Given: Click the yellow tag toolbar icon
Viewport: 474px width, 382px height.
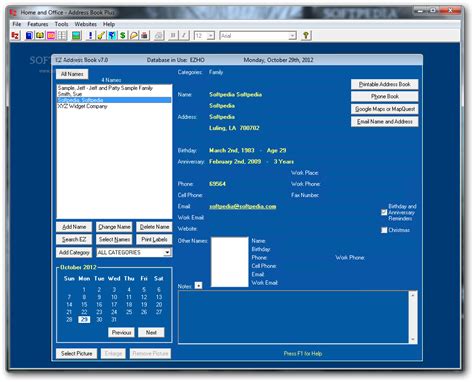Looking at the screenshot, I should coord(134,35).
